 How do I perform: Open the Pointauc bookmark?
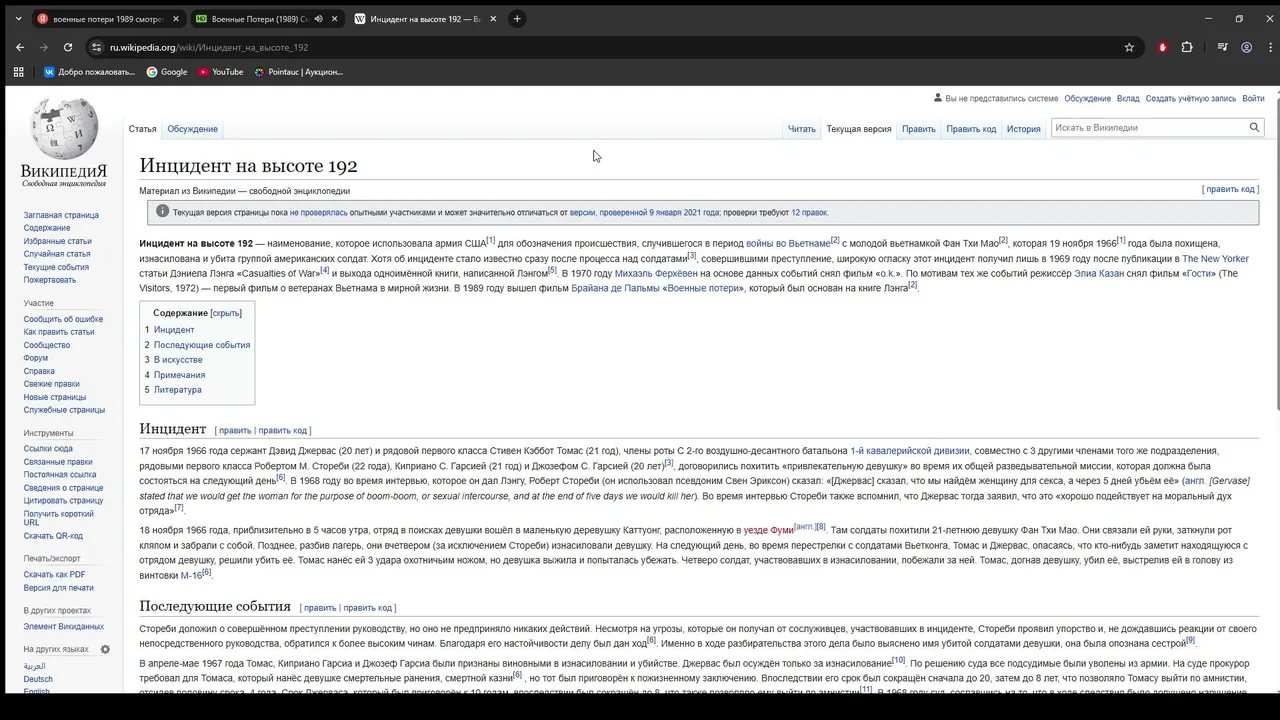point(298,72)
